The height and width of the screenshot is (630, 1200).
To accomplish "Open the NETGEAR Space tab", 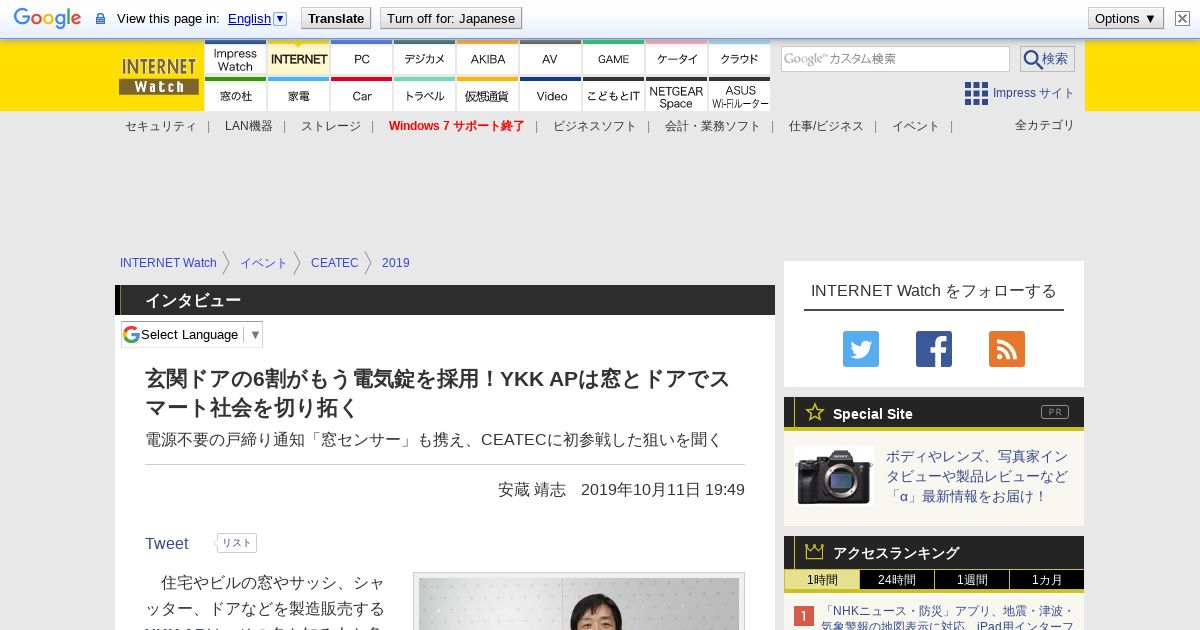I will [x=676, y=94].
